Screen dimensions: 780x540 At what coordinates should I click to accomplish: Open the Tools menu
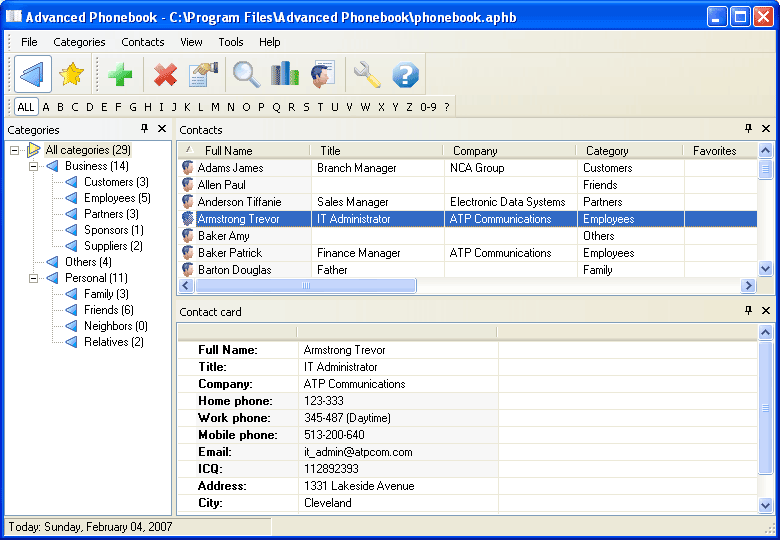click(231, 42)
